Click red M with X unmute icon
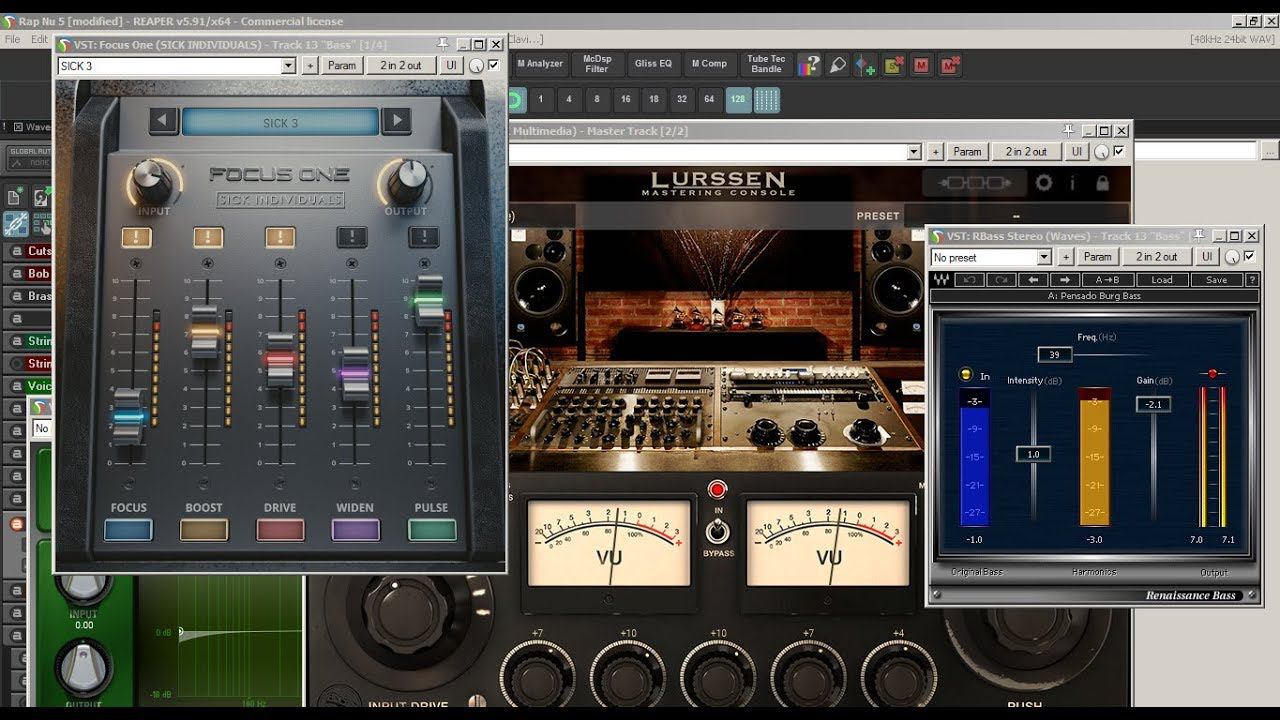The image size is (1280, 720). (x=950, y=65)
